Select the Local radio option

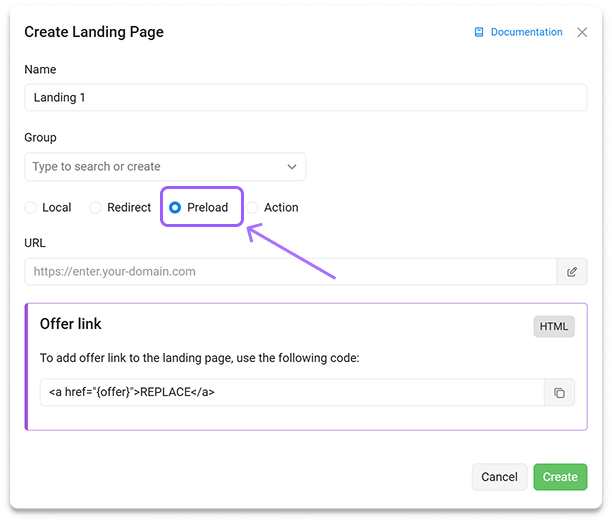point(32,208)
